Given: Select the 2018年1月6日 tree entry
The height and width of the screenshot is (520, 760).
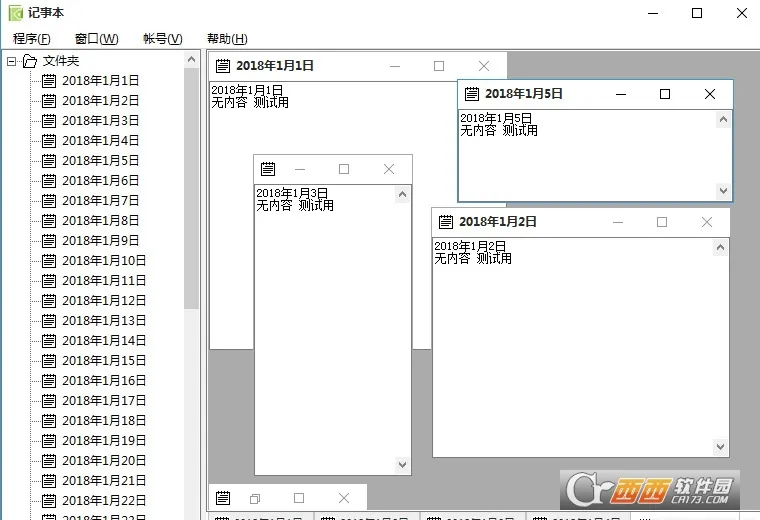Looking at the screenshot, I should tap(100, 181).
